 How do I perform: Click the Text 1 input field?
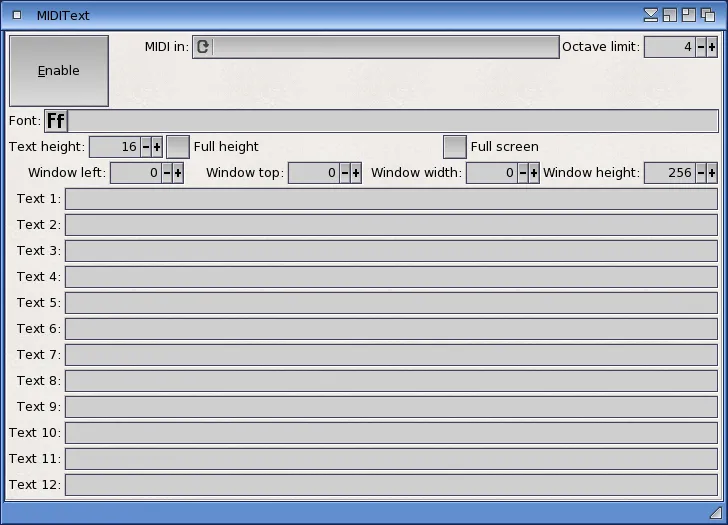point(390,199)
